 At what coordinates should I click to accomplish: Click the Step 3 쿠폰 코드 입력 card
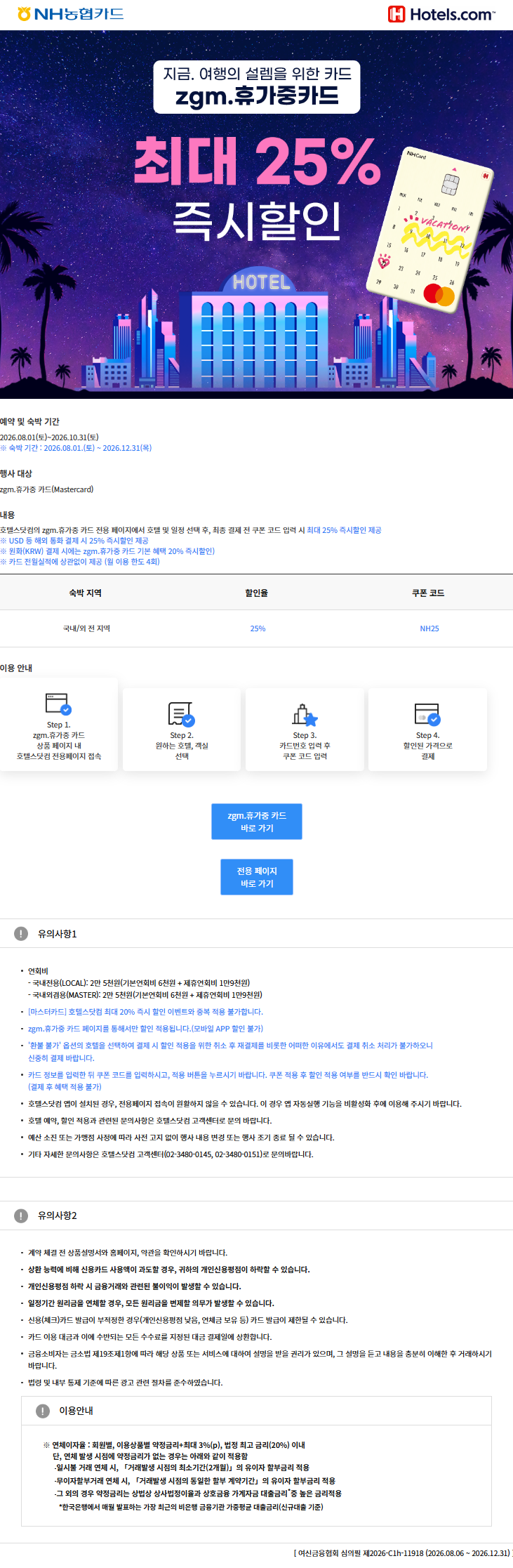[x=305, y=730]
